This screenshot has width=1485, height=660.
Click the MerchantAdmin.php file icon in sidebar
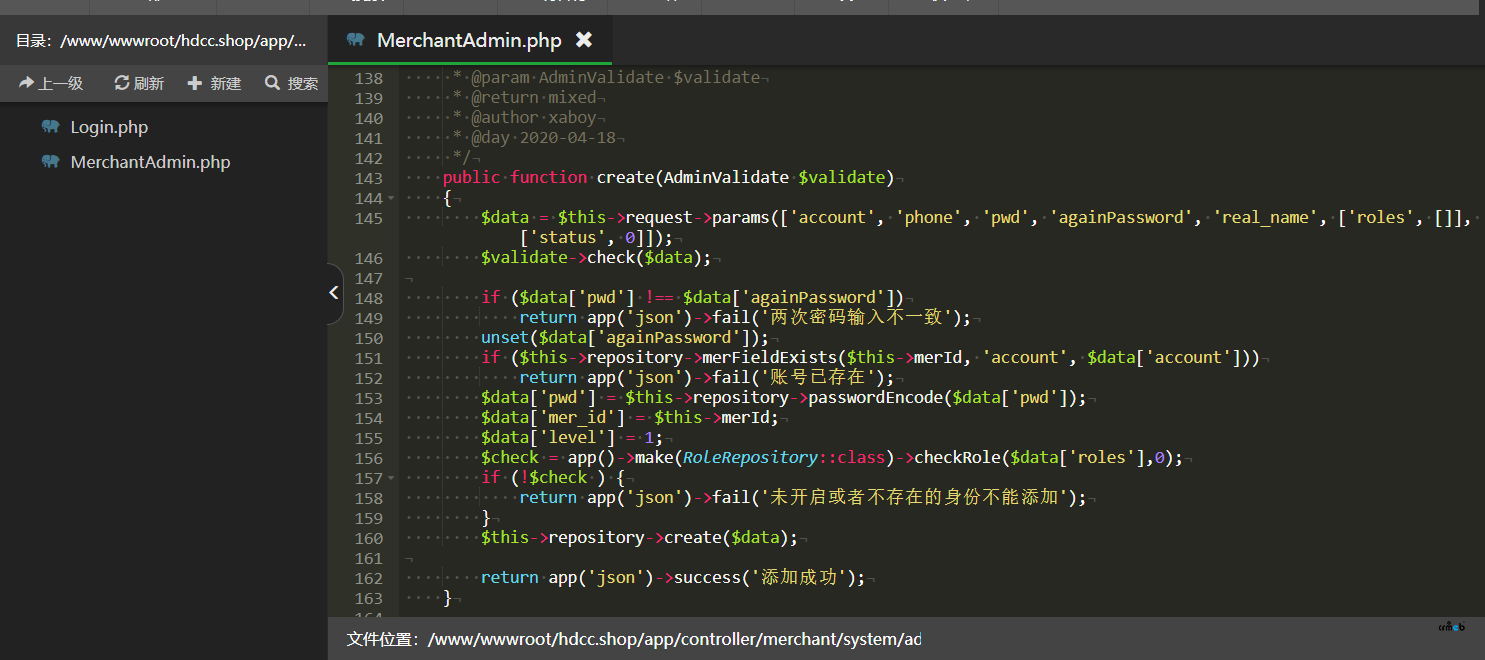click(x=51, y=162)
